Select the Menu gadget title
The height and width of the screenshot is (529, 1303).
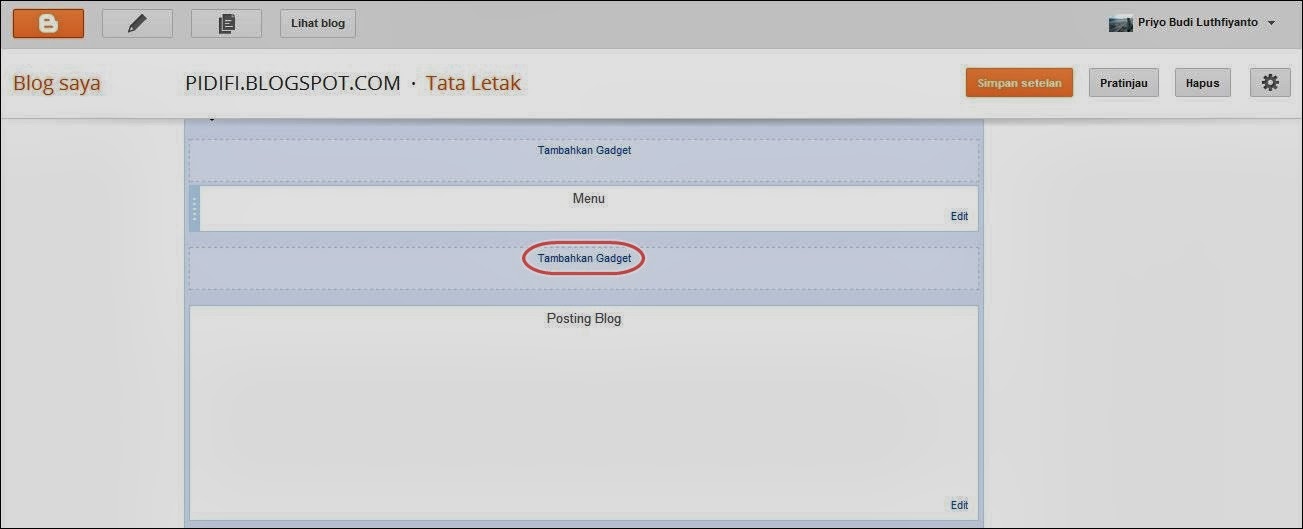tap(588, 199)
